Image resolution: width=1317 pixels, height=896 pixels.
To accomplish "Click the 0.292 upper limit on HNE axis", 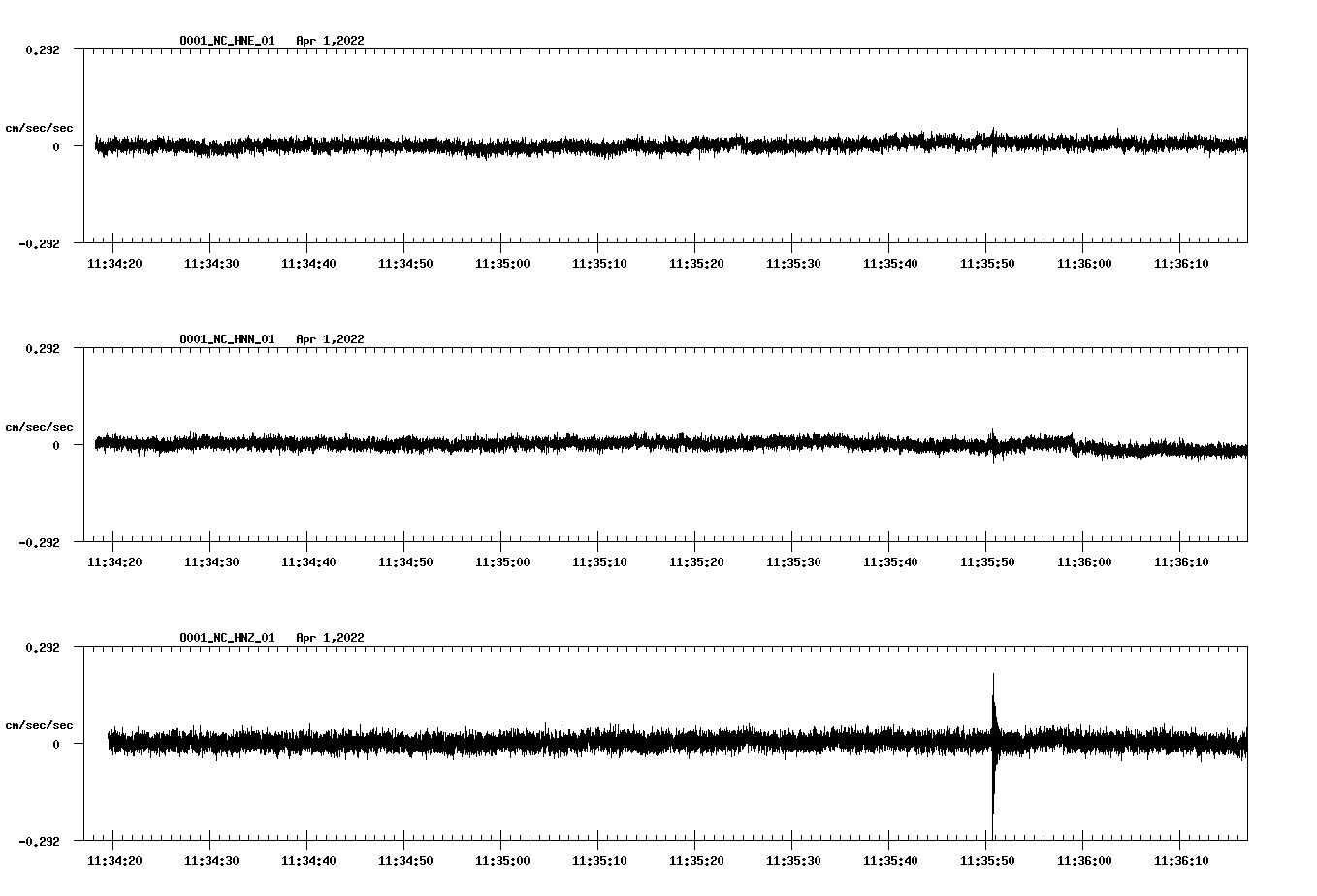I will pos(43,49).
